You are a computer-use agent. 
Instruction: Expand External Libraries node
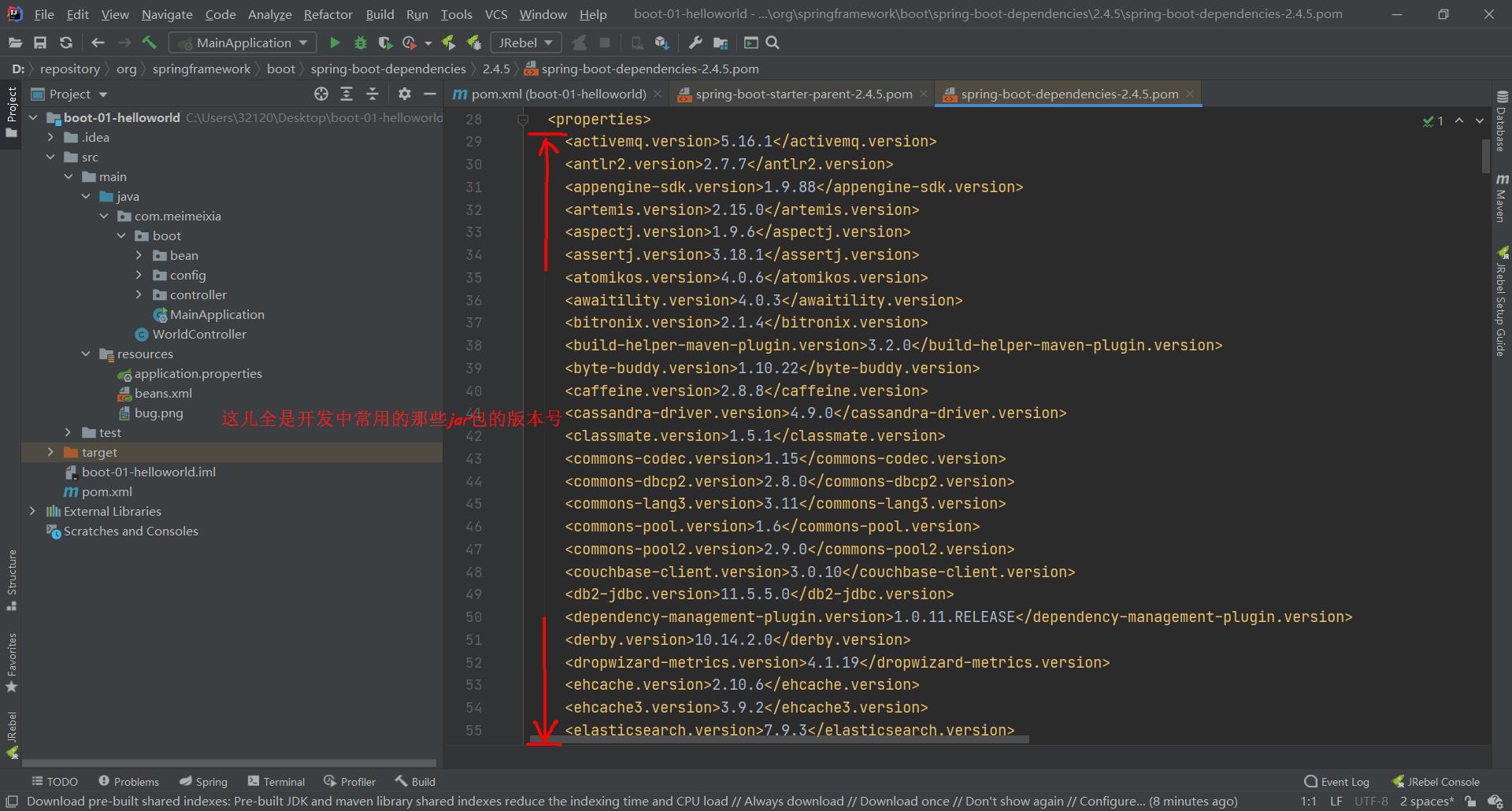[x=32, y=511]
